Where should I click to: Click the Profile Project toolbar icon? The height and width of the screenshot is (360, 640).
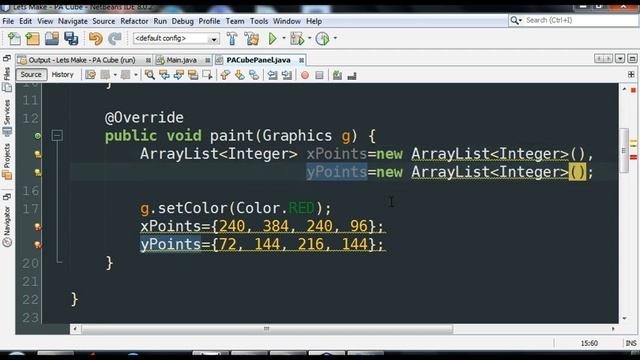(x=322, y=38)
